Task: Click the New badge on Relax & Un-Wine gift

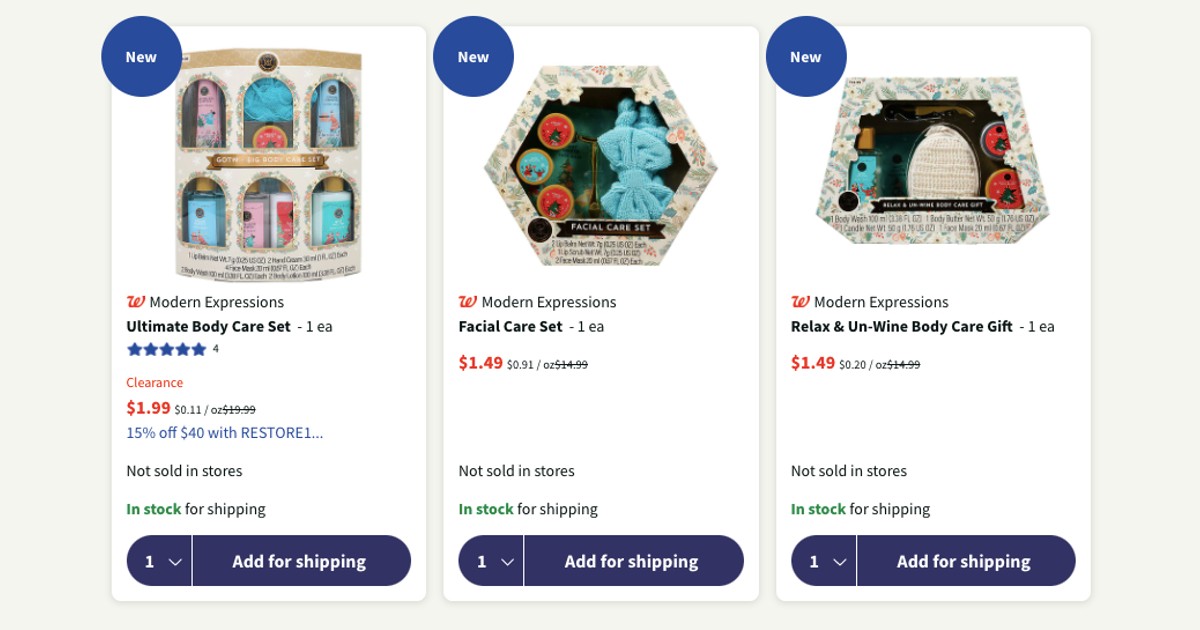Action: coord(805,57)
